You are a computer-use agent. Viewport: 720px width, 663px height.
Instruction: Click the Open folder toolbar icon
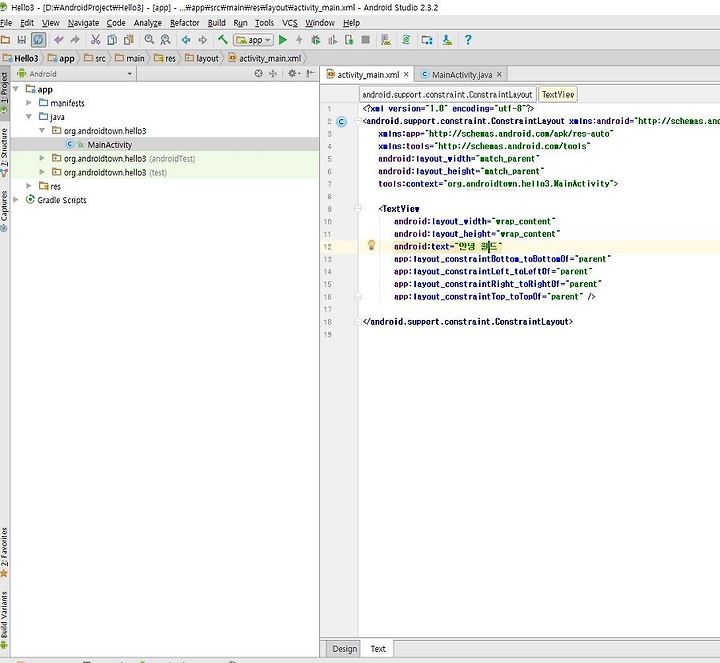pos(5,40)
